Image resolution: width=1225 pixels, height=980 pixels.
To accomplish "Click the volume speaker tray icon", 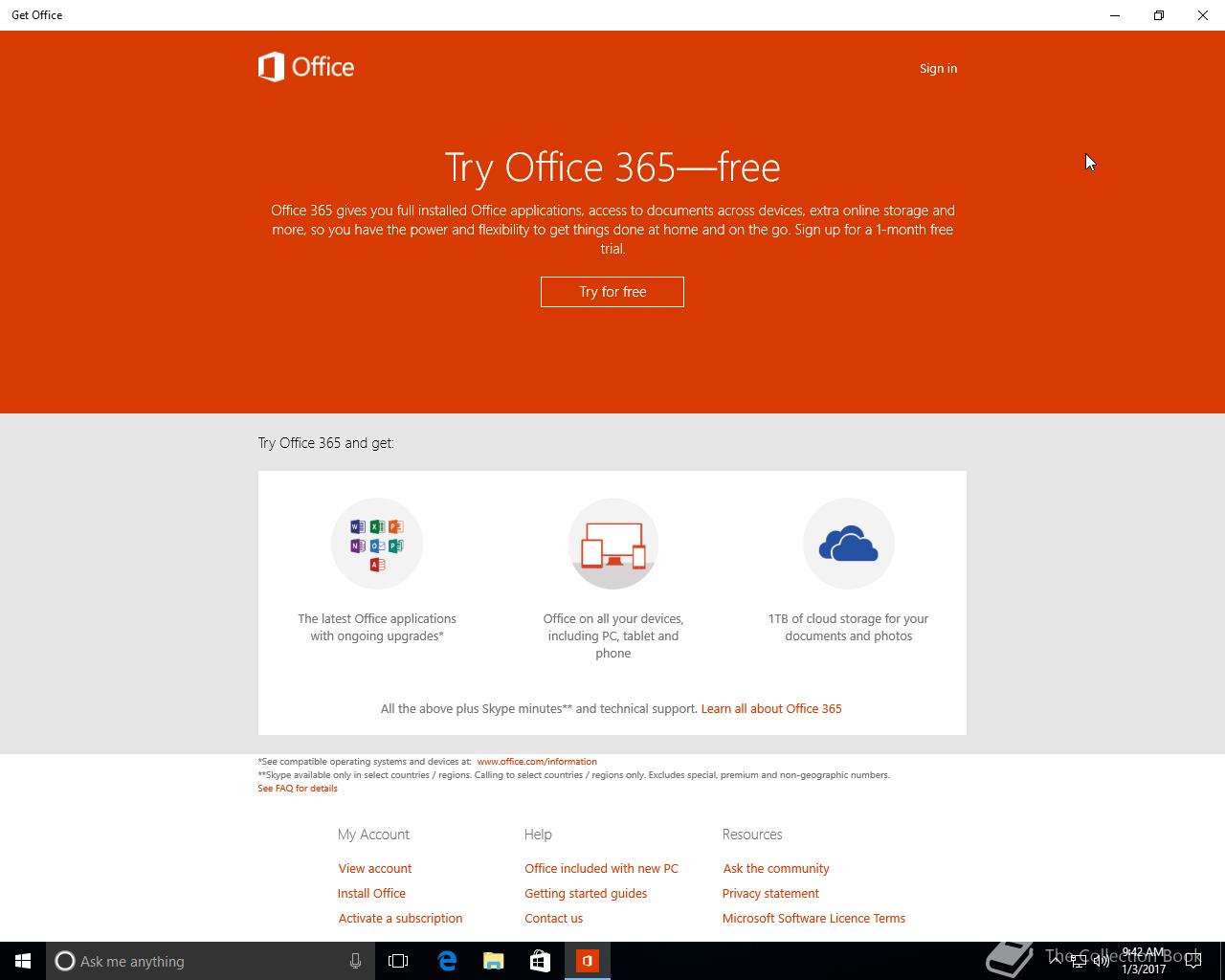I will click(x=1102, y=962).
